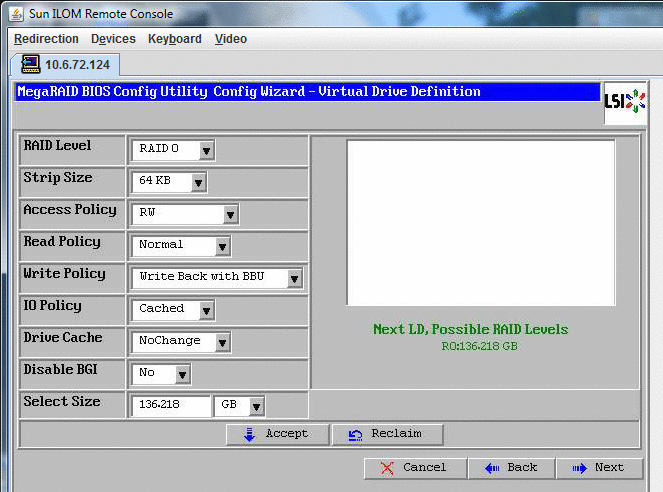Expand the Strip Size dropdown arrow
The height and width of the screenshot is (492, 663).
tap(198, 183)
